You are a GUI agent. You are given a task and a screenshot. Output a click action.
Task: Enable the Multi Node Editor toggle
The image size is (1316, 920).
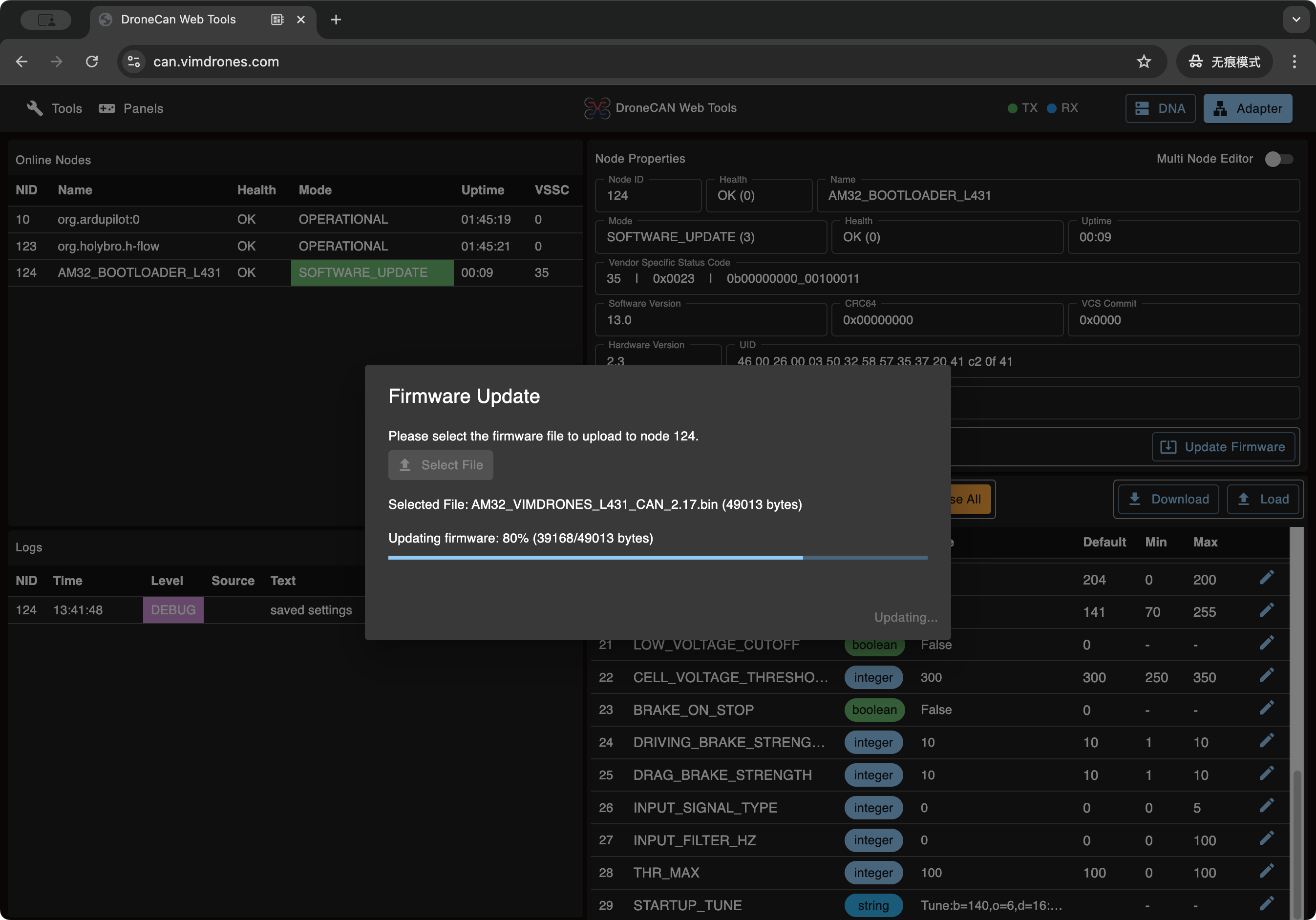point(1279,159)
